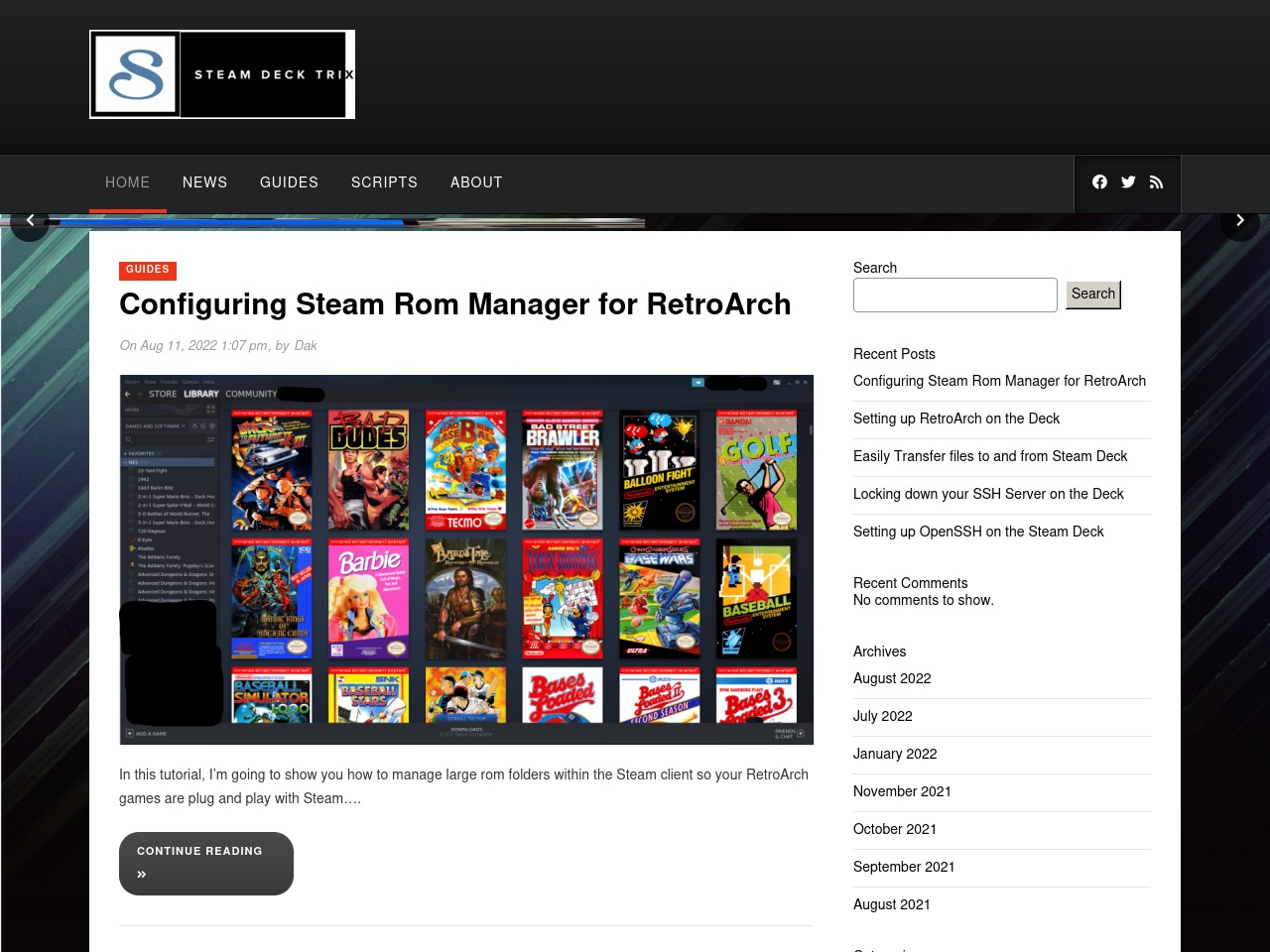
Task: Open recent post Setting up OpenSSH
Action: (978, 532)
